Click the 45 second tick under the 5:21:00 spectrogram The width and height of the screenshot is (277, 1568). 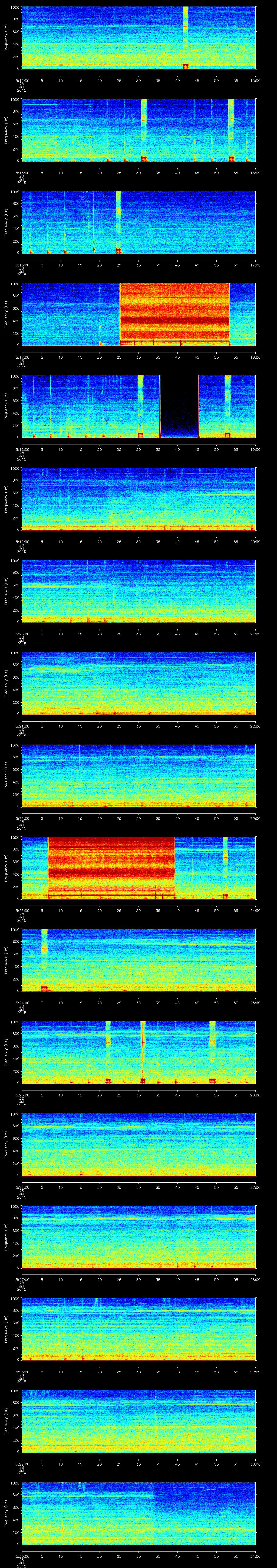(x=197, y=726)
